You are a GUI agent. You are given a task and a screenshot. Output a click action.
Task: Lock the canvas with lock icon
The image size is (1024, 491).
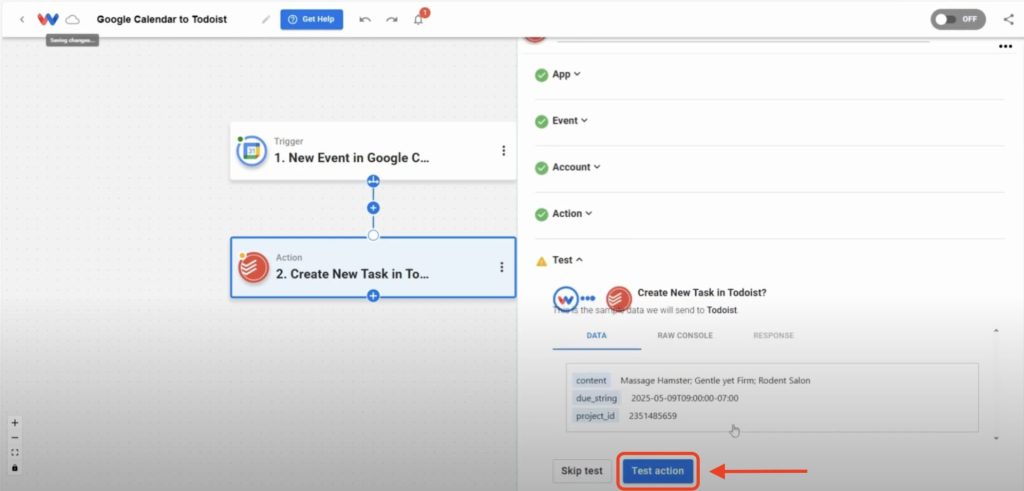[x=15, y=468]
